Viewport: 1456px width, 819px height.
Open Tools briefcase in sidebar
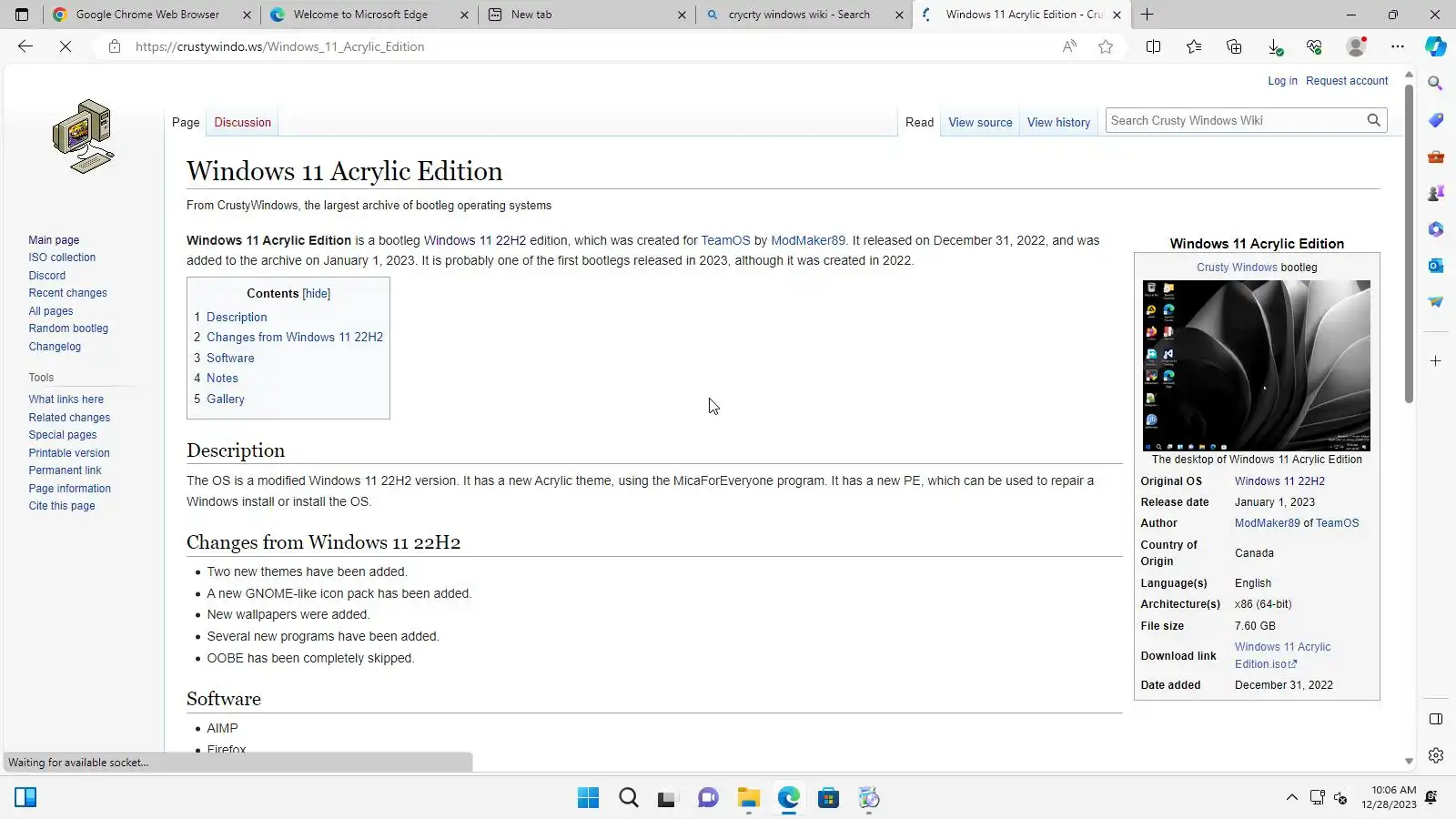tap(1436, 157)
